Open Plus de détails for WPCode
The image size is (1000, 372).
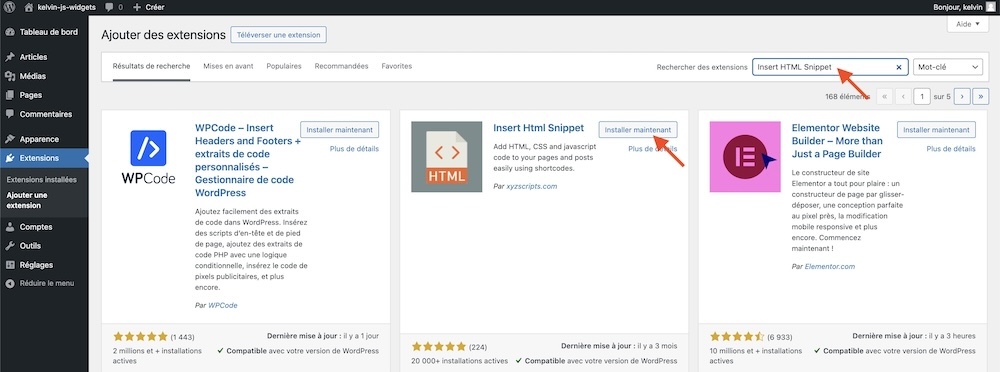(x=354, y=149)
